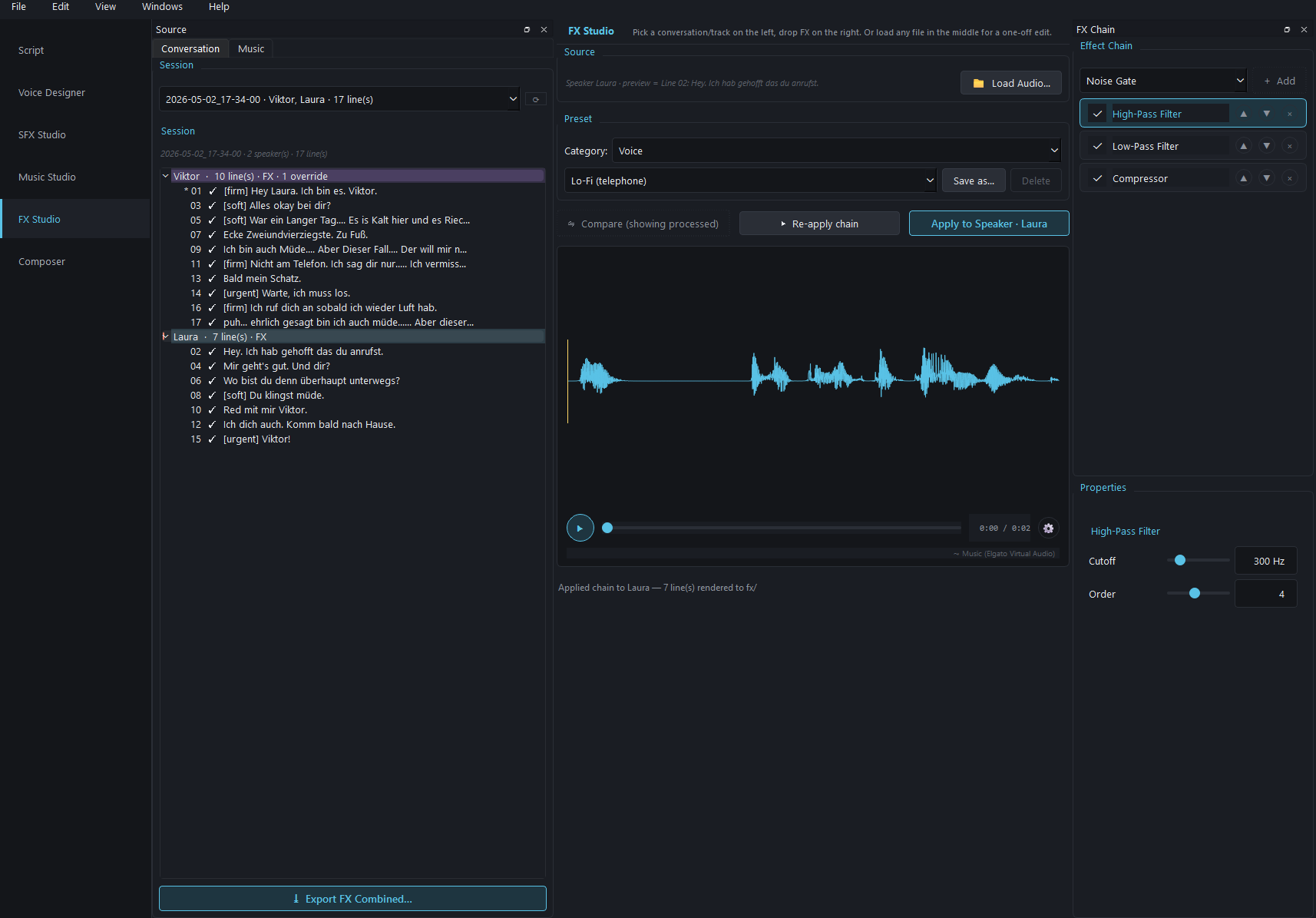Toggle Compare showing processed
Viewport: 1316px width, 918px height.
(x=643, y=224)
